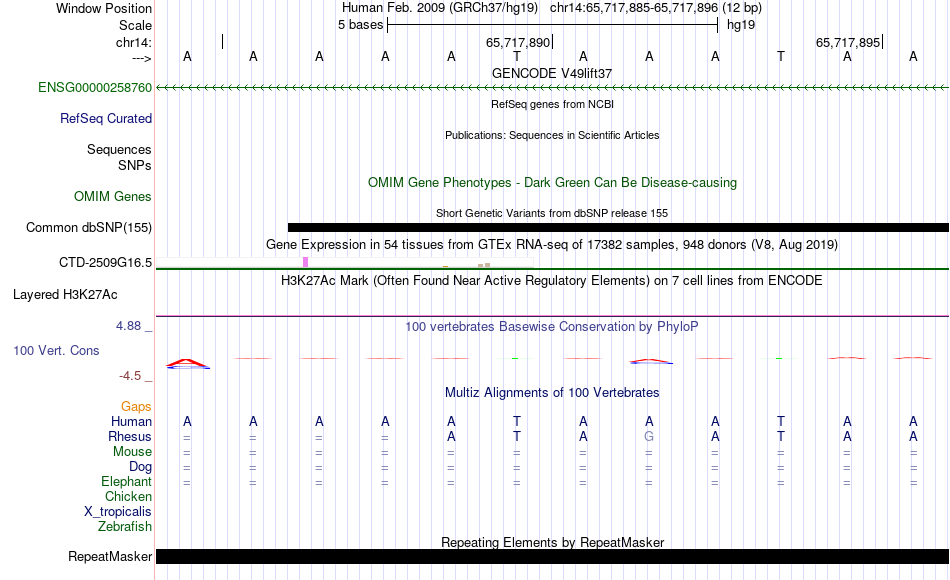Viewport: 950px width, 580px height.
Task: Select the Human species row label
Action: point(131,421)
